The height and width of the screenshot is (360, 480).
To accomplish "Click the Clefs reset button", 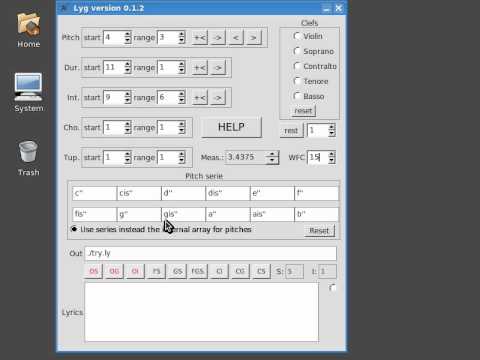I will pyautogui.click(x=303, y=110).
